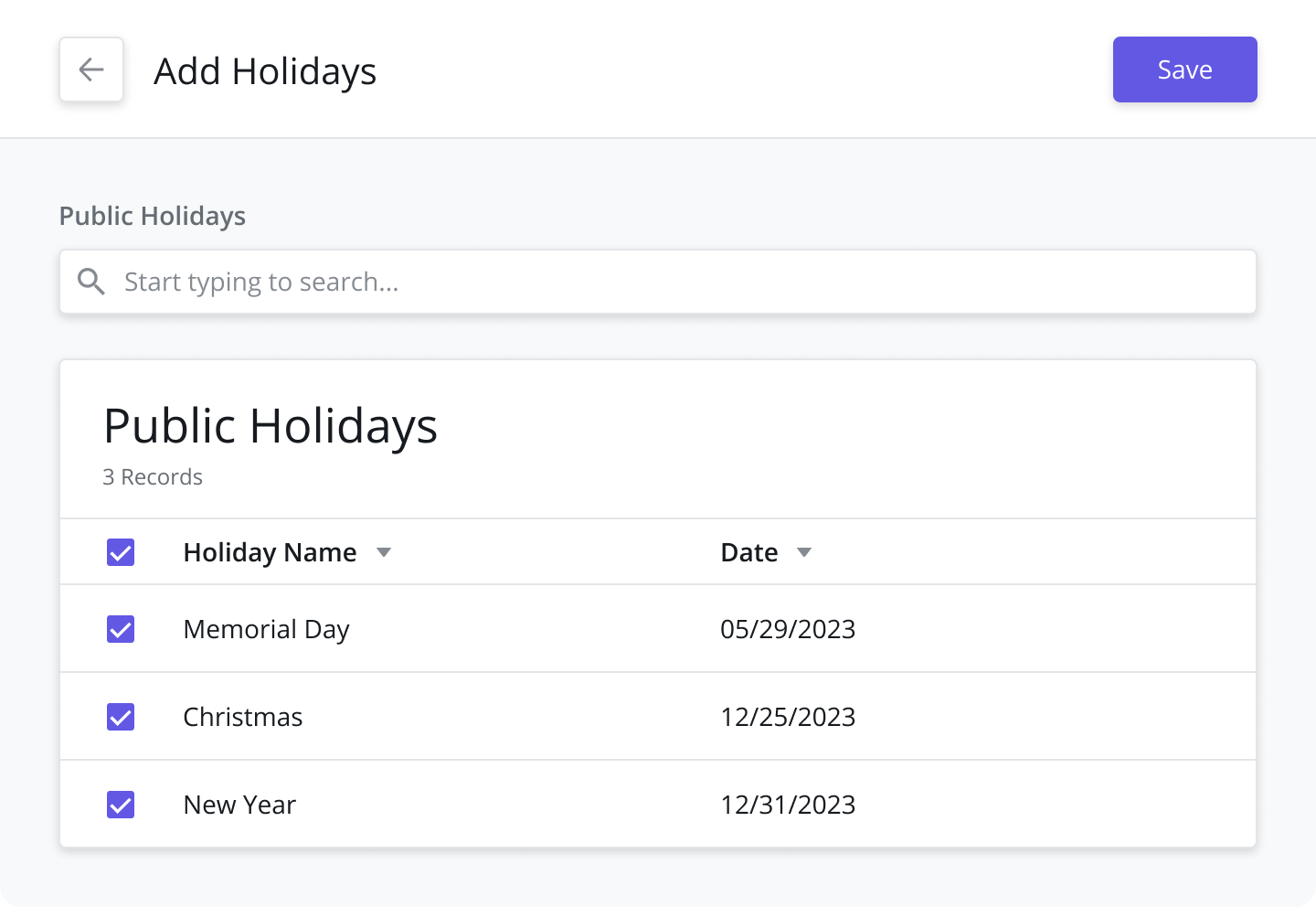The height and width of the screenshot is (907, 1316).
Task: Select the New Year row name
Action: [x=239, y=805]
